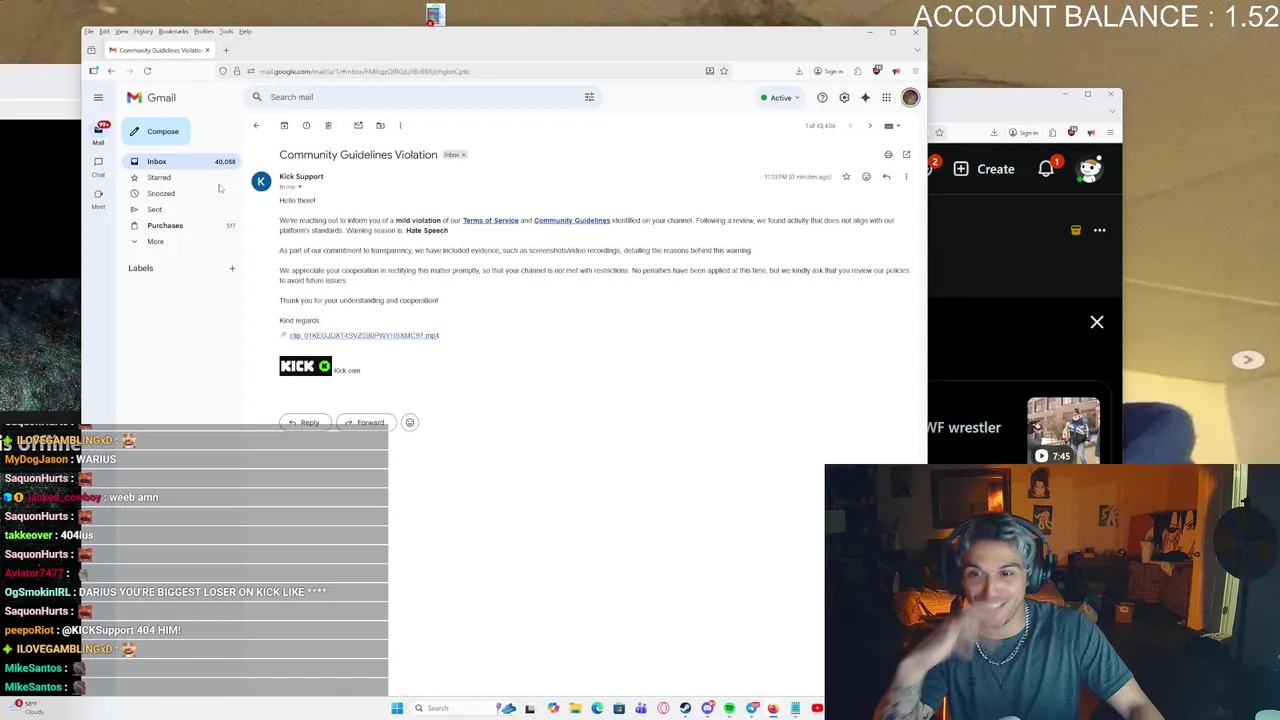The image size is (1280, 720).
Task: Open Google account avatar in Gmail
Action: pos(910,97)
